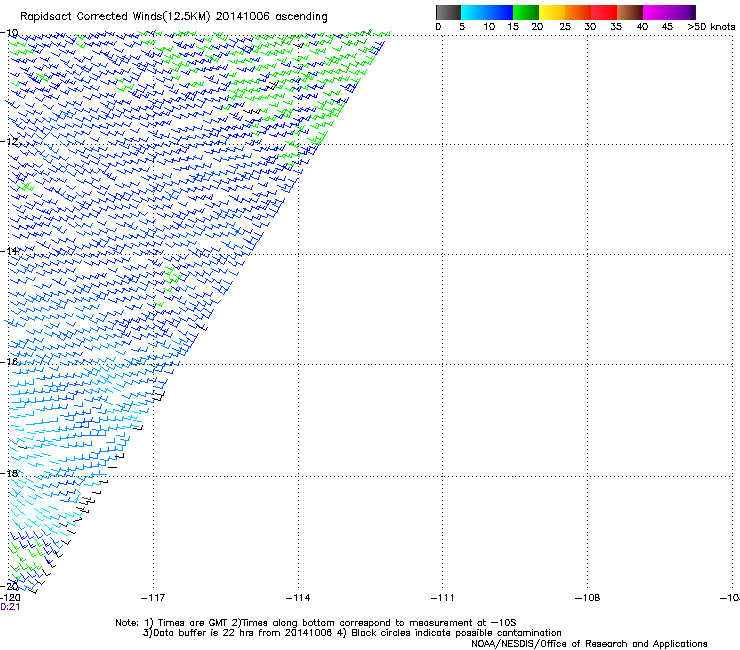Click the magenta-purple 40-50 knots color band
Viewport: 740px width, 650px height.
coord(669,12)
